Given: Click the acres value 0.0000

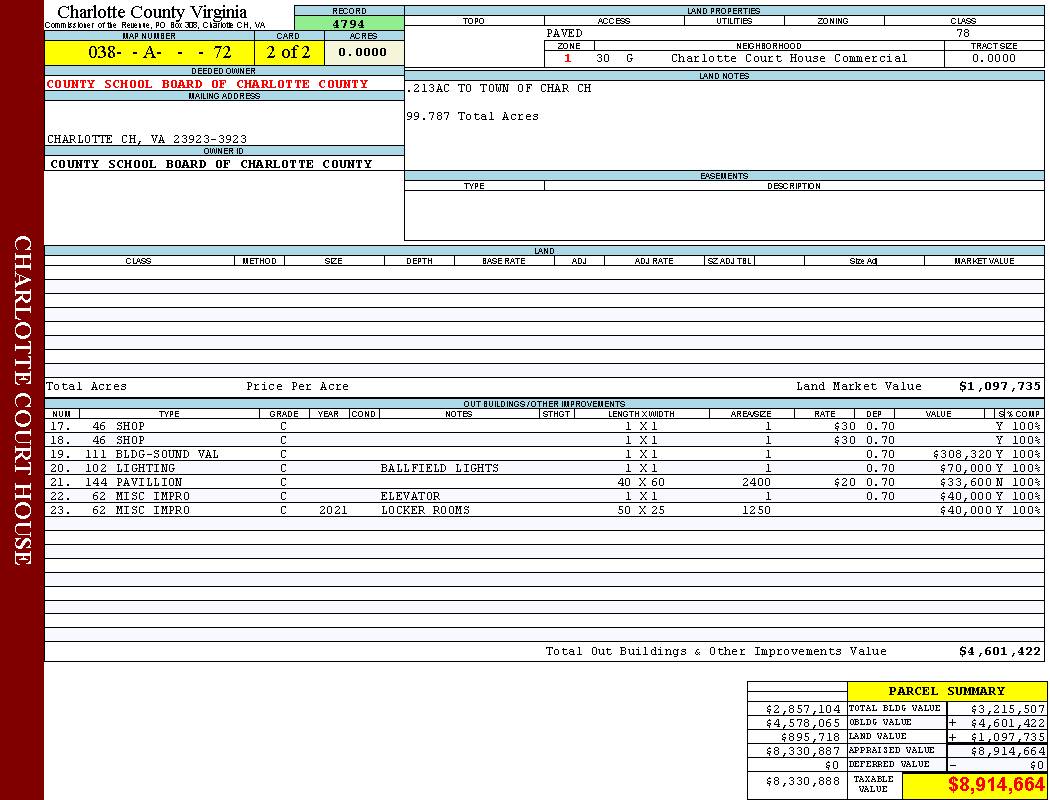Looking at the screenshot, I should click(x=363, y=53).
